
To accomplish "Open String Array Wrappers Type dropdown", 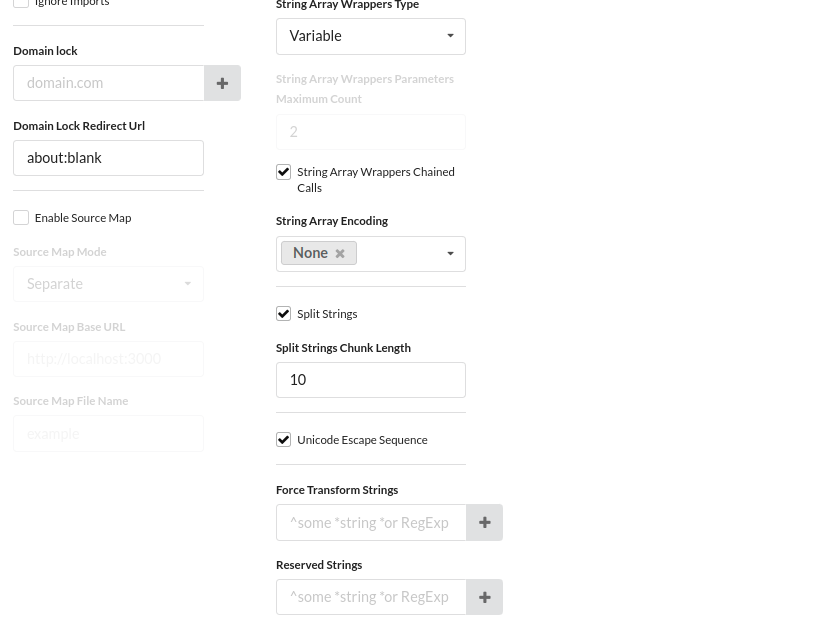I will (370, 36).
